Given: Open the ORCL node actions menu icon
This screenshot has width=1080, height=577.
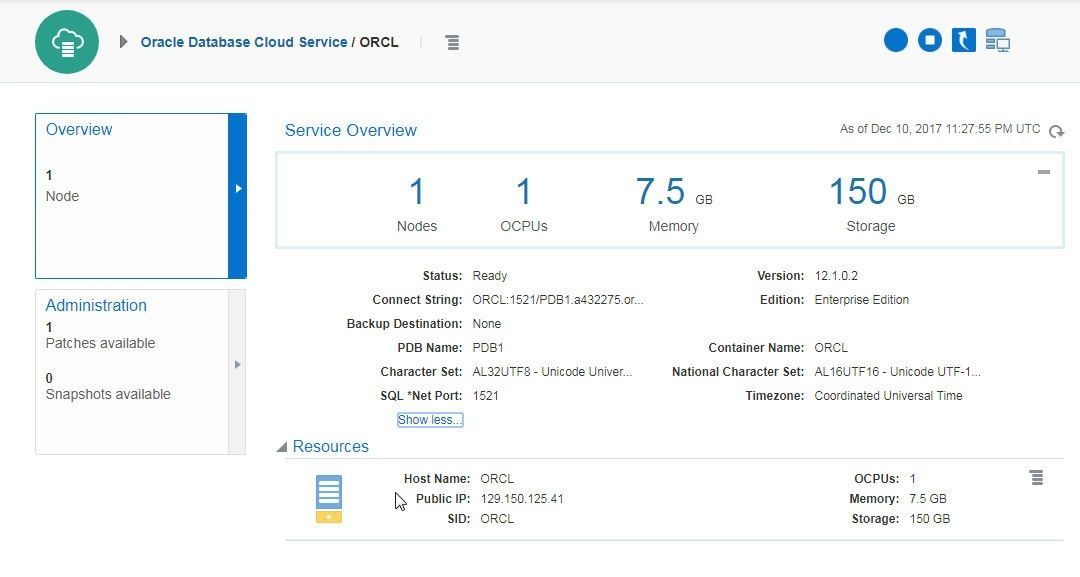Looking at the screenshot, I should pos(1037,477).
